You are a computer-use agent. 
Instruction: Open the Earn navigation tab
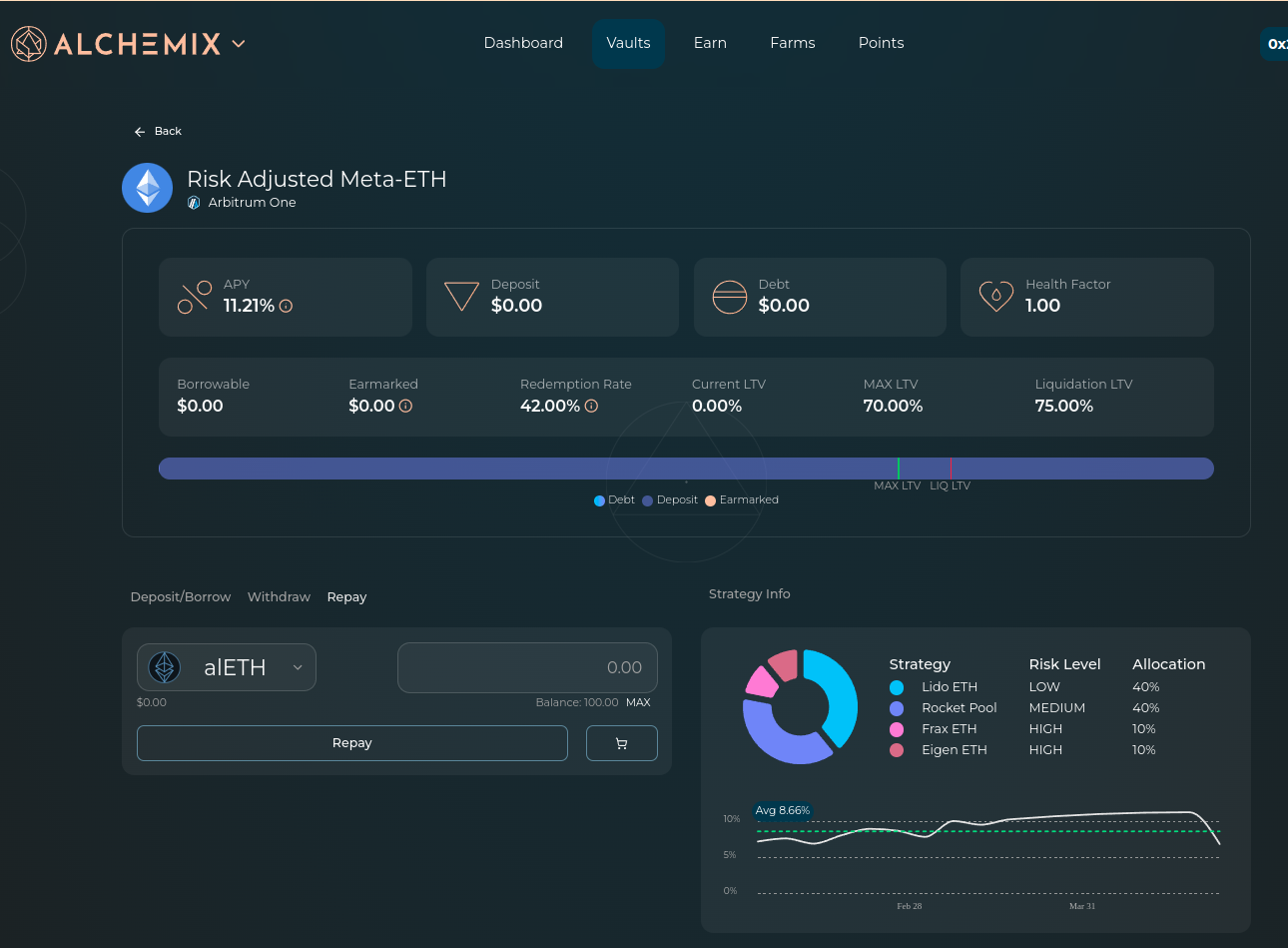[x=710, y=43]
